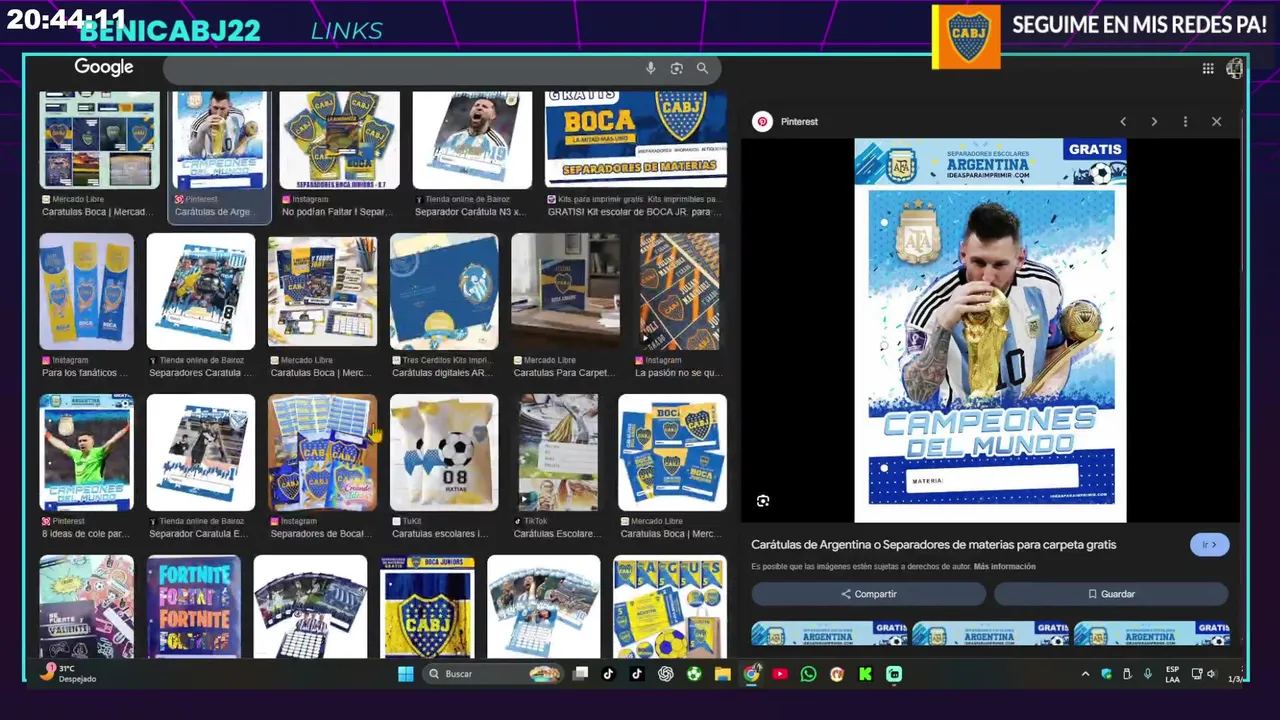Search inside image with Lens icon

[763, 501]
